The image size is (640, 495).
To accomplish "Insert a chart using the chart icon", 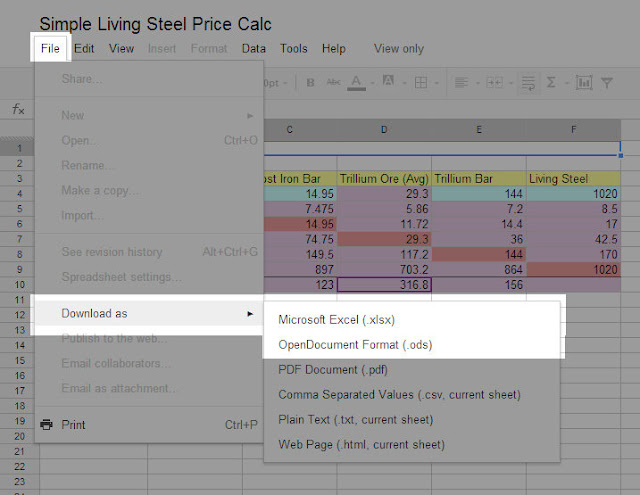I will click(584, 83).
